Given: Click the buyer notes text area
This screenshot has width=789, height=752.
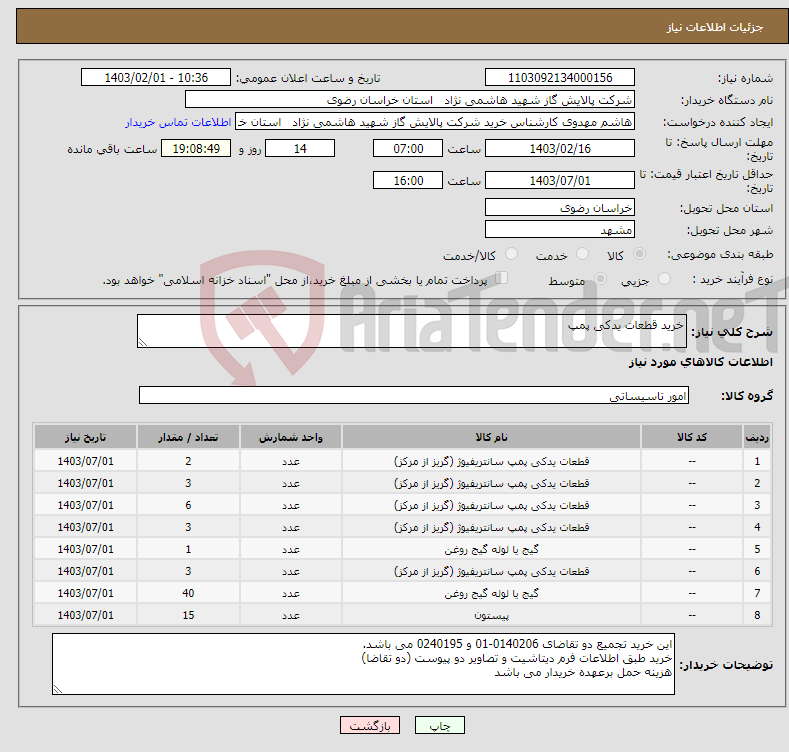Looking at the screenshot, I should pyautogui.click(x=363, y=664).
